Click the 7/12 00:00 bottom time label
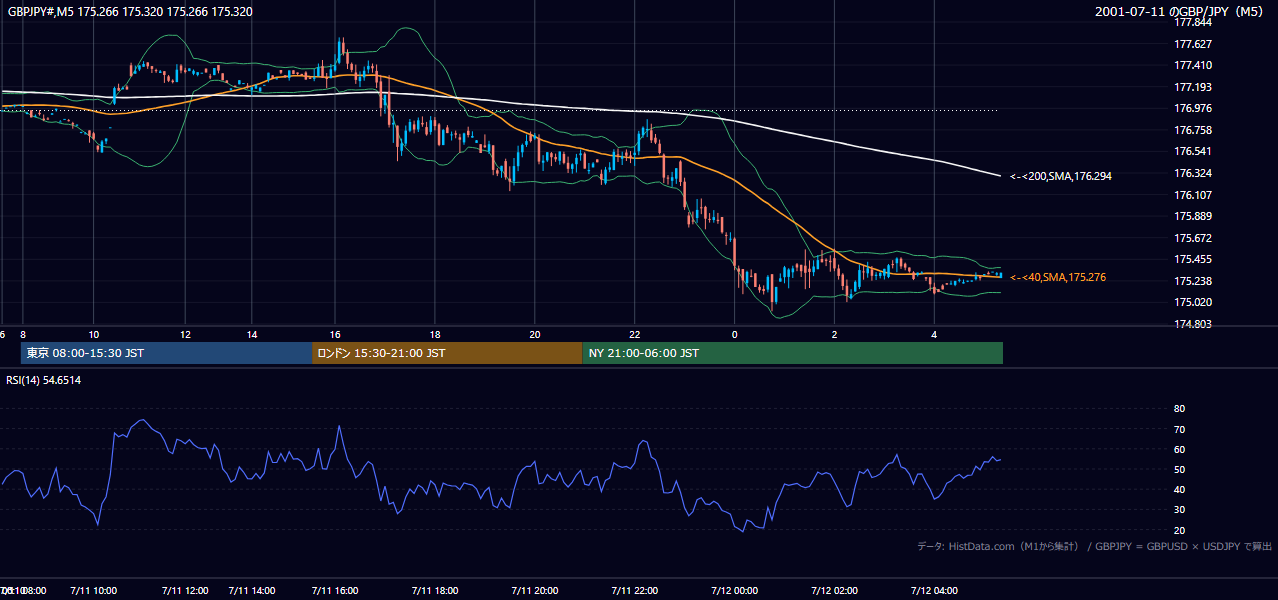The width and height of the screenshot is (1278, 600). pyautogui.click(x=734, y=591)
